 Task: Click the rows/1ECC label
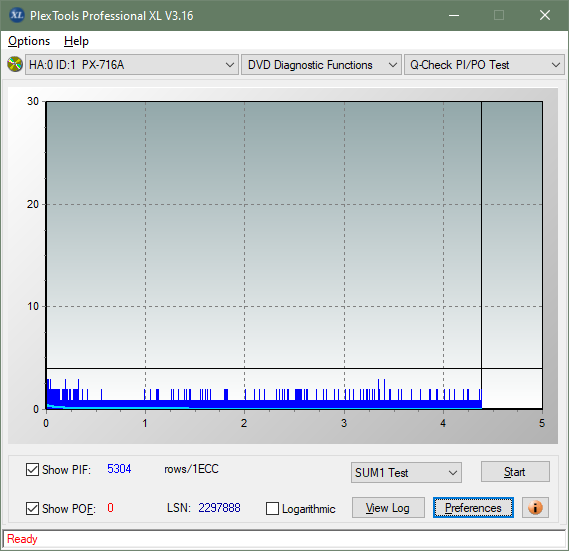pyautogui.click(x=191, y=469)
